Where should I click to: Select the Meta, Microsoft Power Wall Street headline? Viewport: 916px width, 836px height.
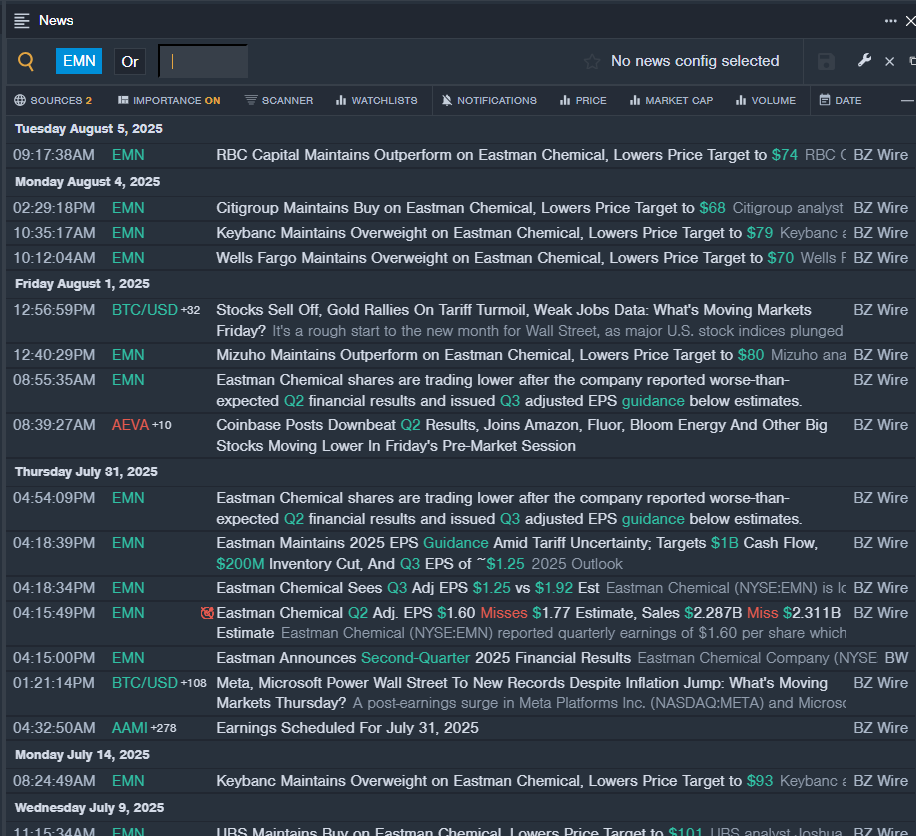click(522, 693)
